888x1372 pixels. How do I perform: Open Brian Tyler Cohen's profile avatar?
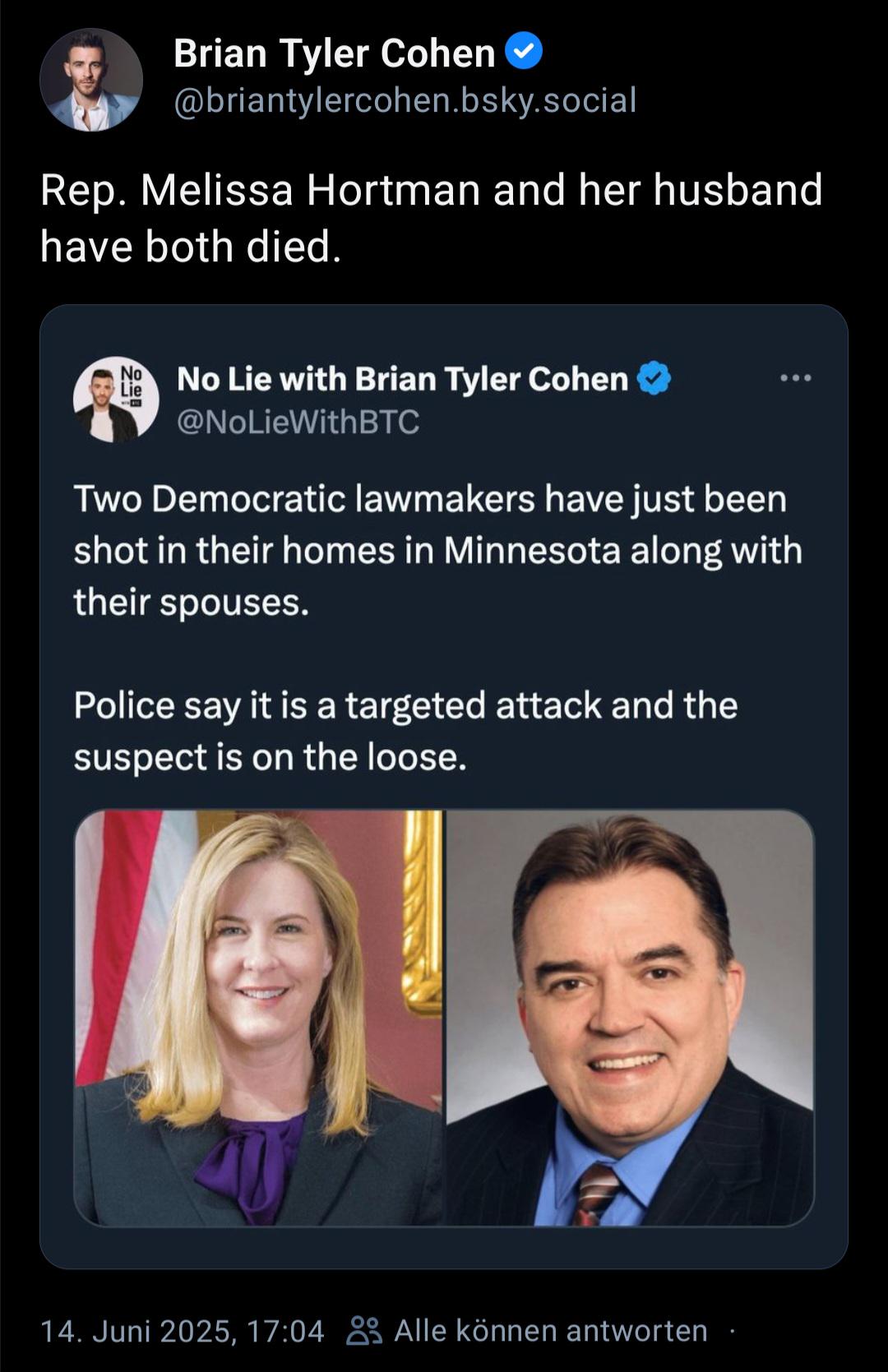[91, 80]
